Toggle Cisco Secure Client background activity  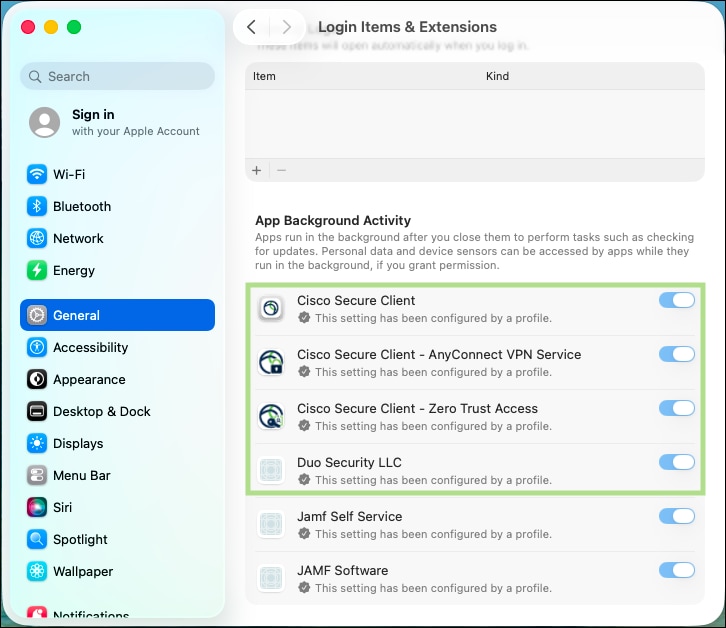[676, 300]
